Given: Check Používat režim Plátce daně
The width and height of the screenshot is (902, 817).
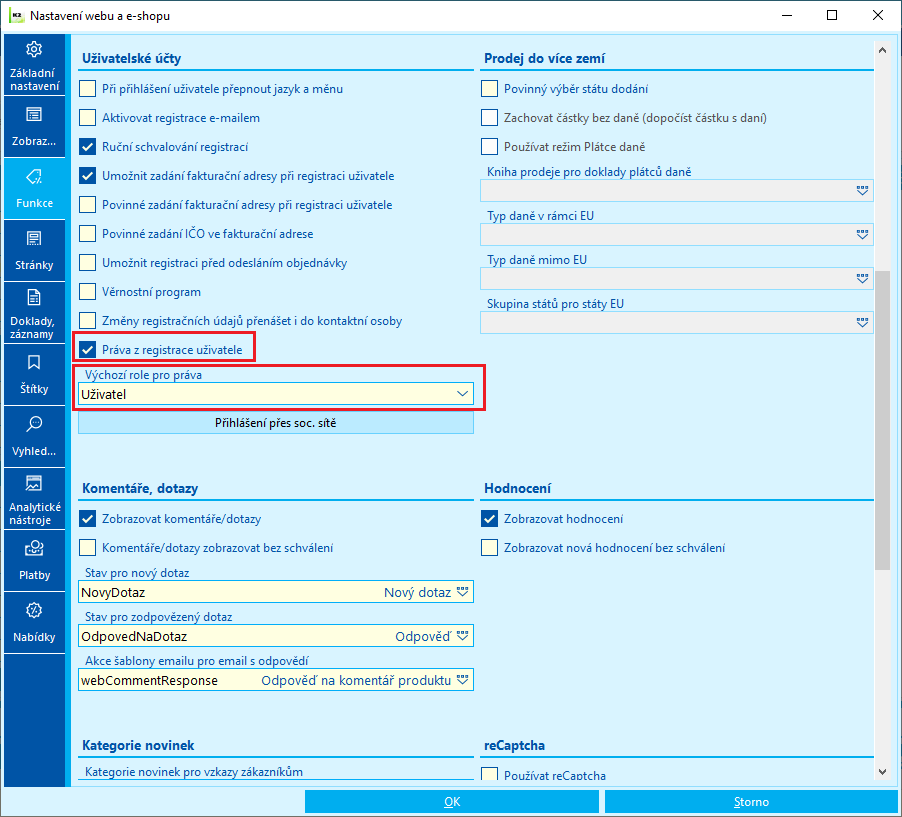Looking at the screenshot, I should [x=490, y=147].
